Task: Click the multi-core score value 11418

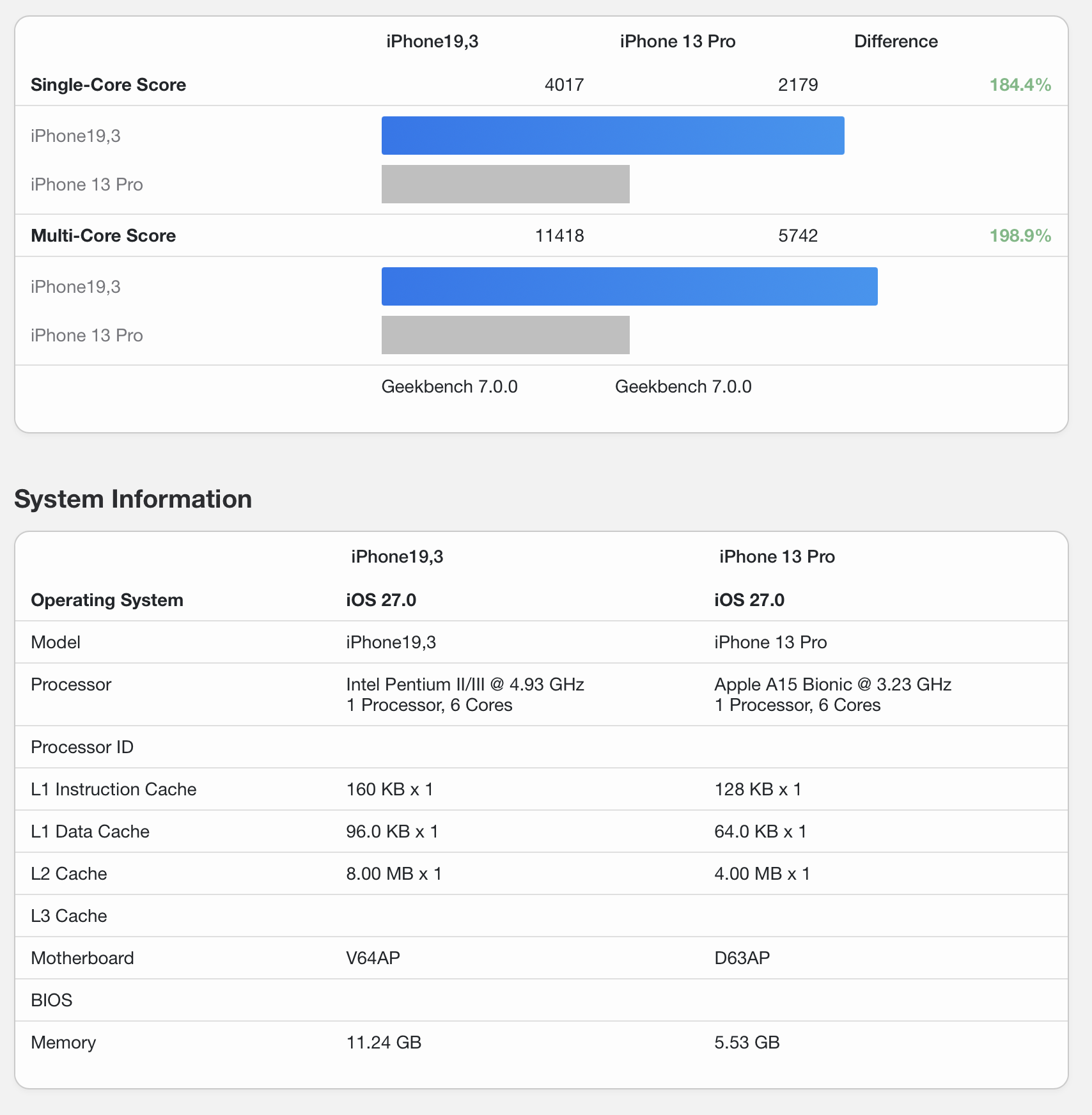Action: pyautogui.click(x=559, y=236)
